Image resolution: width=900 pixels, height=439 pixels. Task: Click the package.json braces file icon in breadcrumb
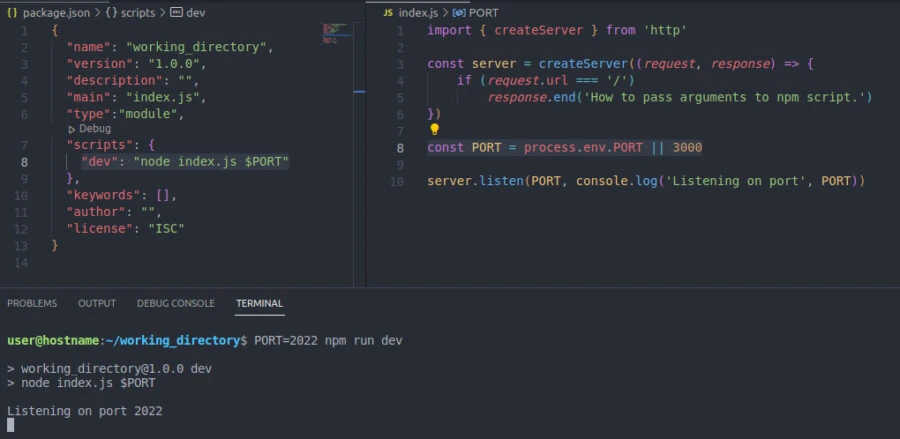point(12,12)
